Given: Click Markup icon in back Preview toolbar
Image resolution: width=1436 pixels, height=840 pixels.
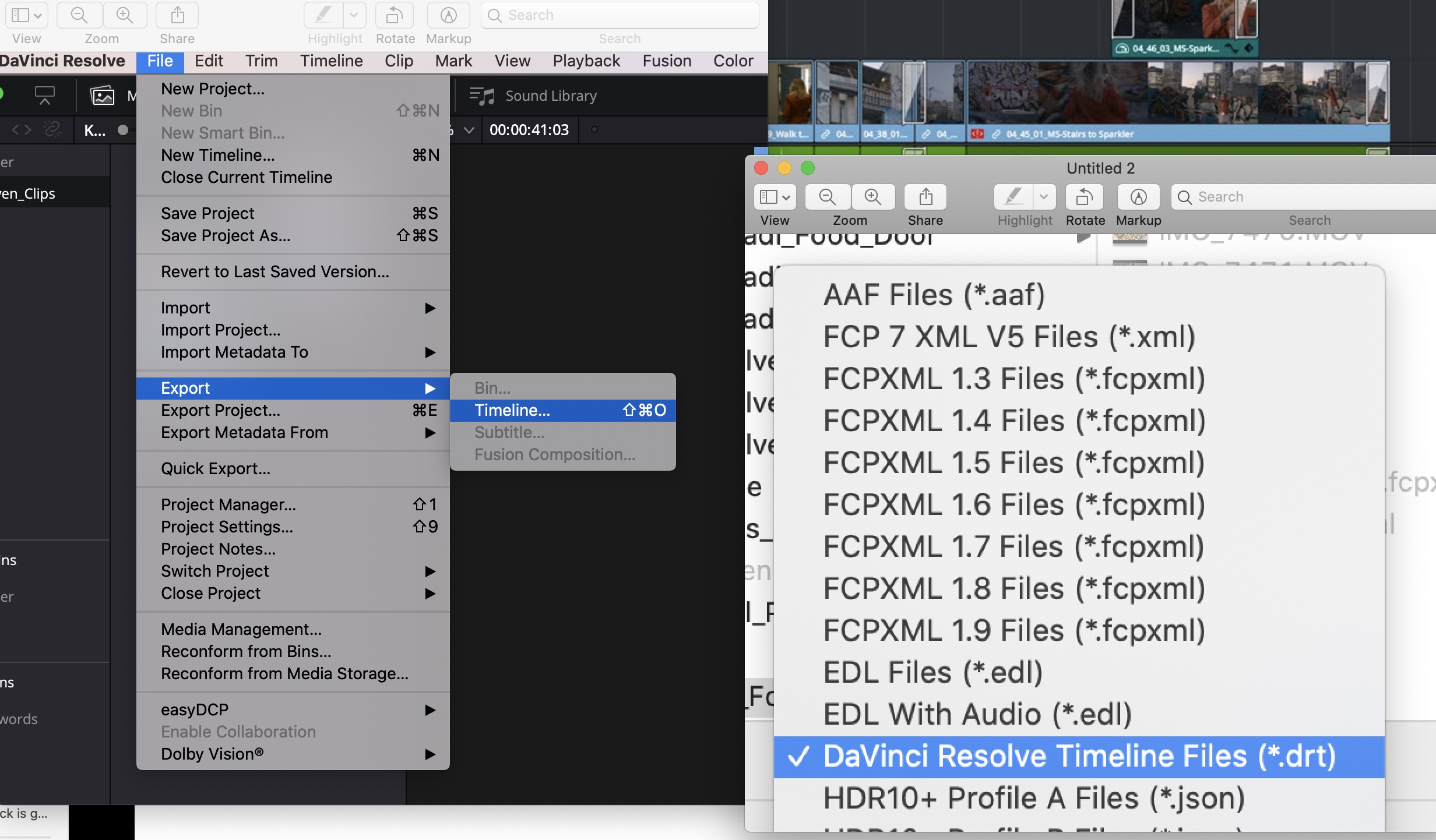Looking at the screenshot, I should coord(448,15).
